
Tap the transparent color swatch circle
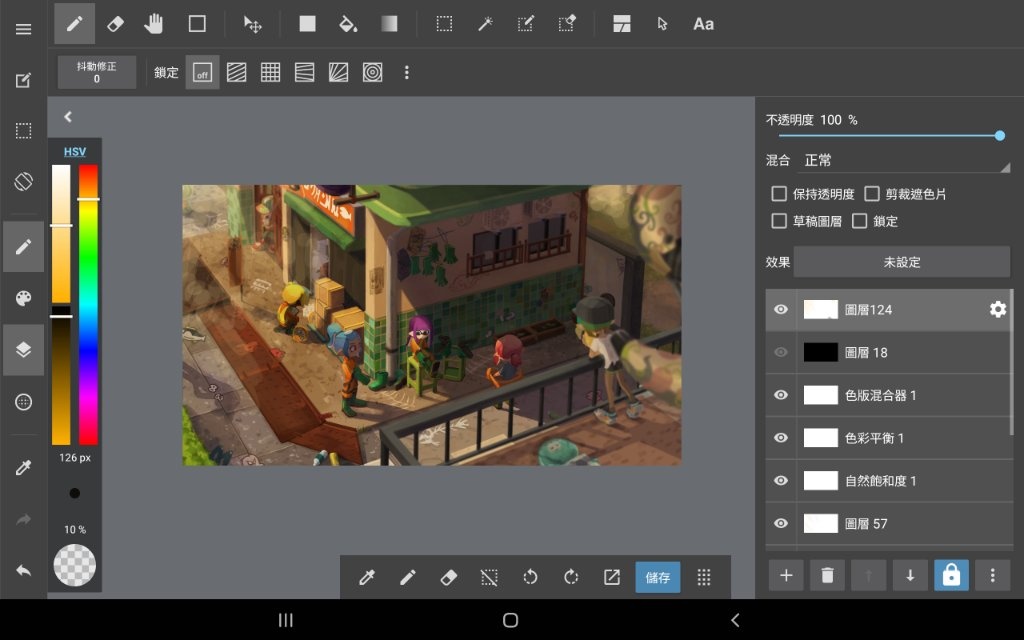point(74,565)
